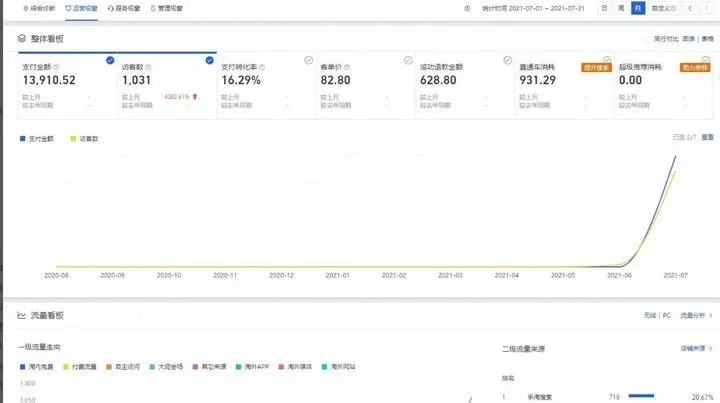
Task: Click the help icon next to 访客数
Action: 148,67
